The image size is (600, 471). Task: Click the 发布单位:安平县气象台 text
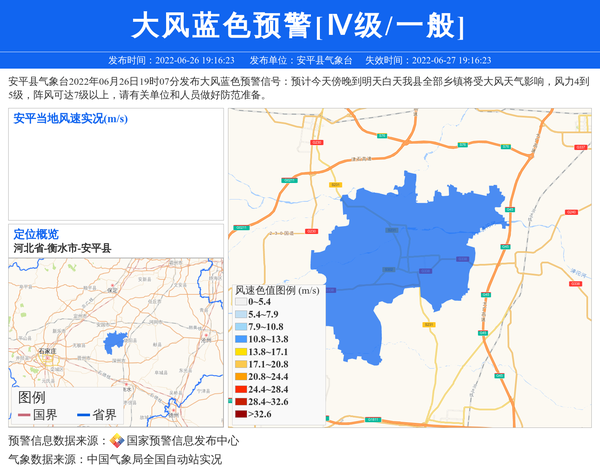click(x=300, y=60)
